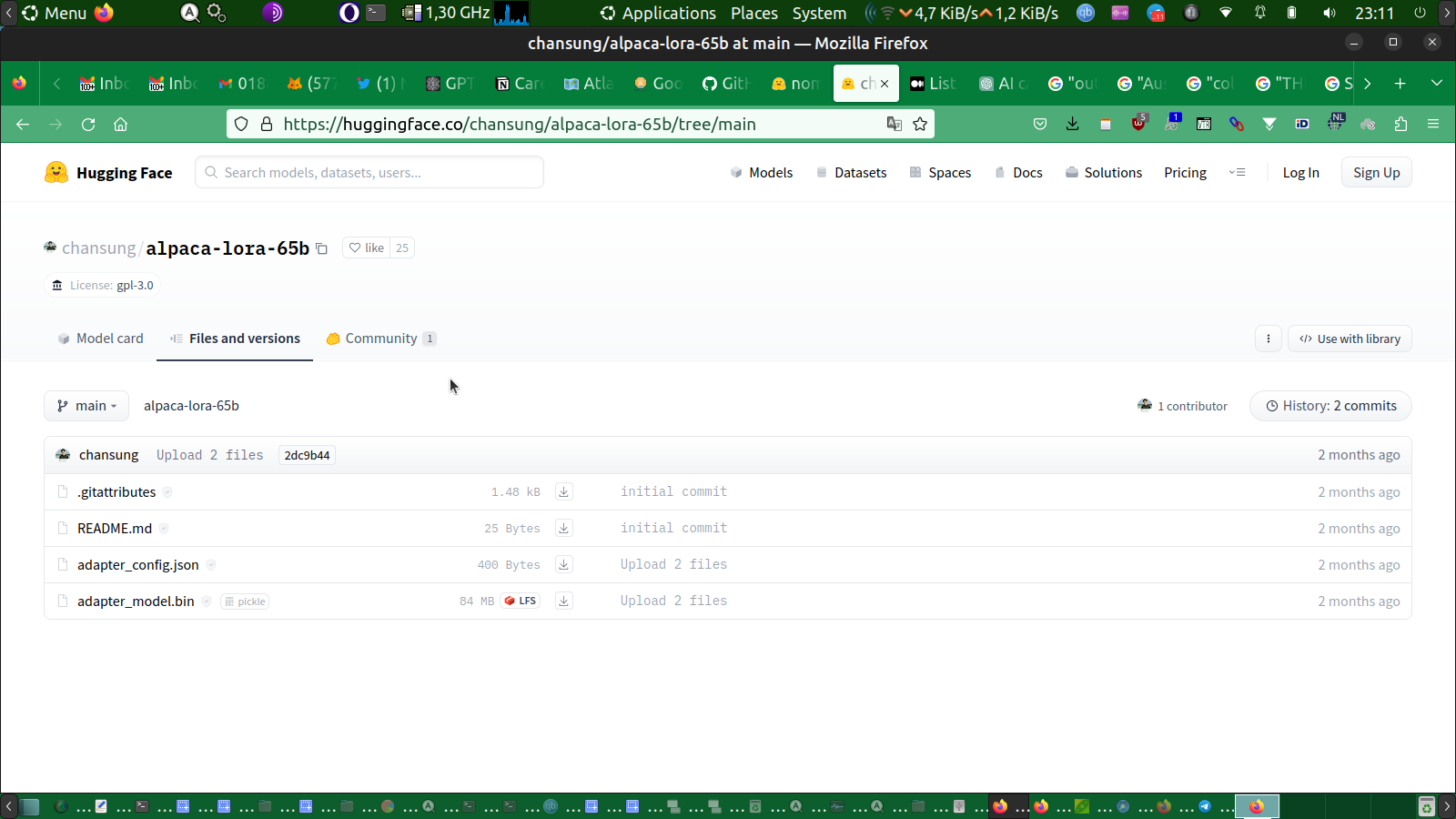This screenshot has height=819, width=1456.
Task: Close the current Firefox tab
Action: click(x=885, y=84)
